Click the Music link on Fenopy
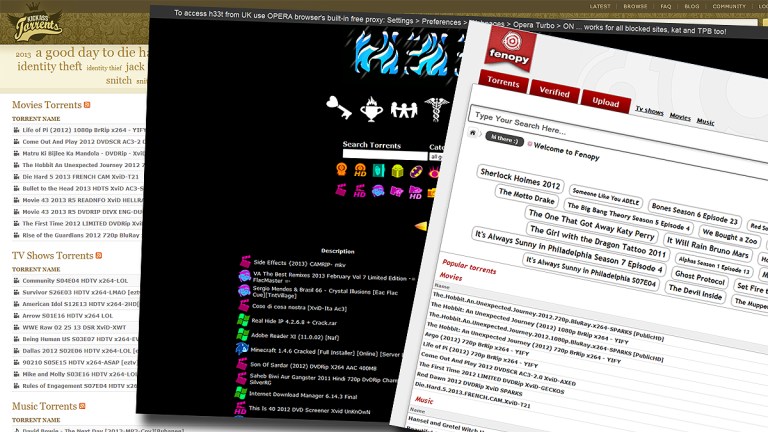Image resolution: width=768 pixels, height=432 pixels. [705, 121]
